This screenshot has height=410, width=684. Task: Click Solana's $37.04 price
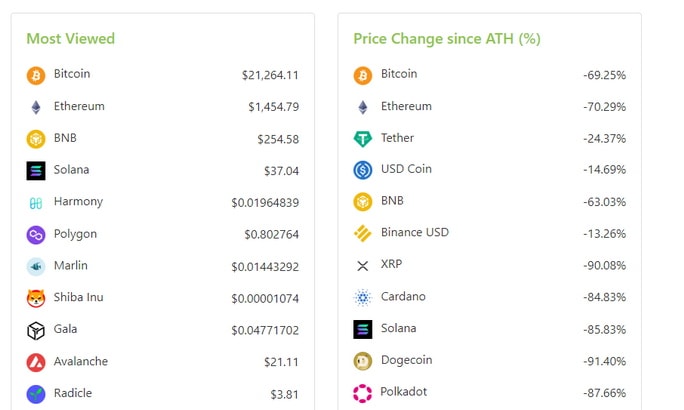click(281, 171)
